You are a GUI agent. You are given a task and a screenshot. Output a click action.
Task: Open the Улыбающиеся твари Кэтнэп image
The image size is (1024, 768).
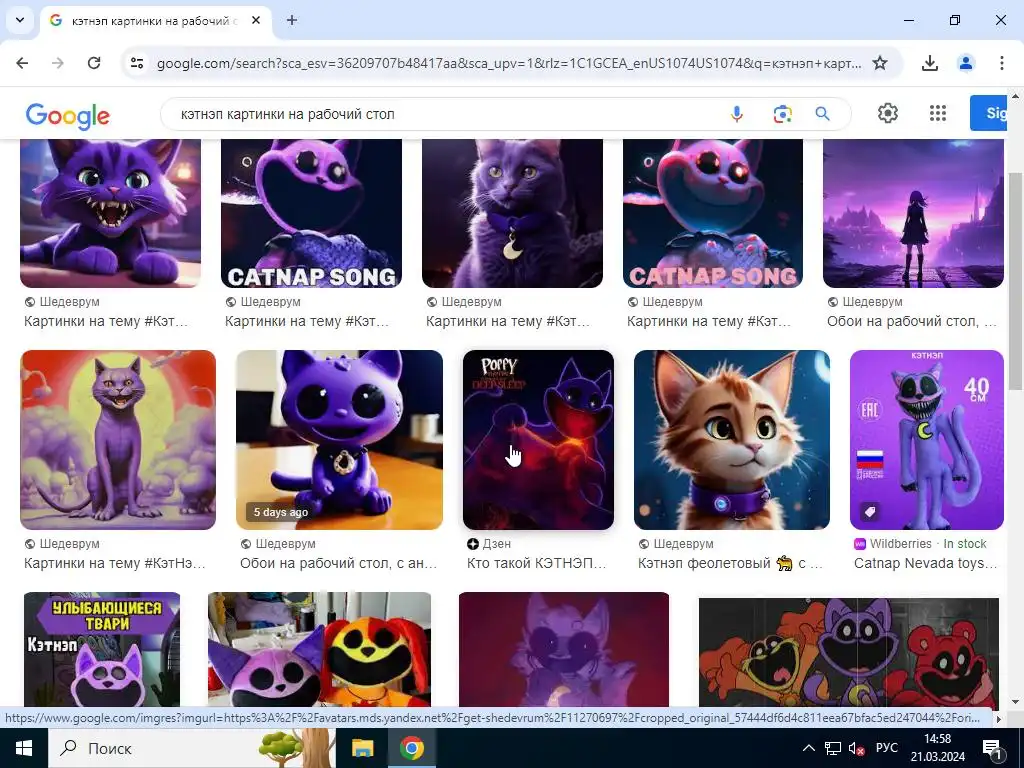[x=102, y=650]
